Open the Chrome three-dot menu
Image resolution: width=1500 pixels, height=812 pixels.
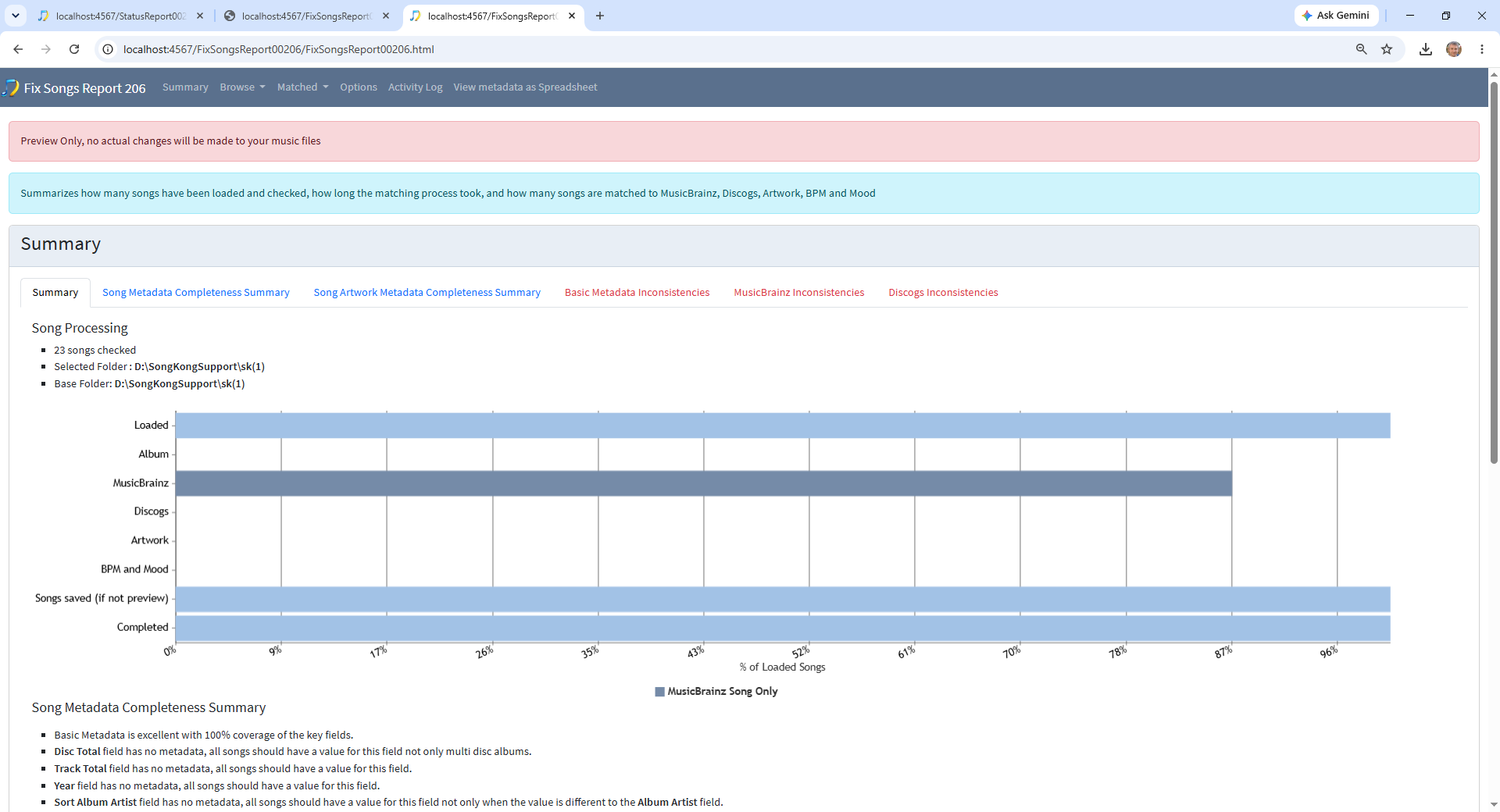pos(1482,49)
